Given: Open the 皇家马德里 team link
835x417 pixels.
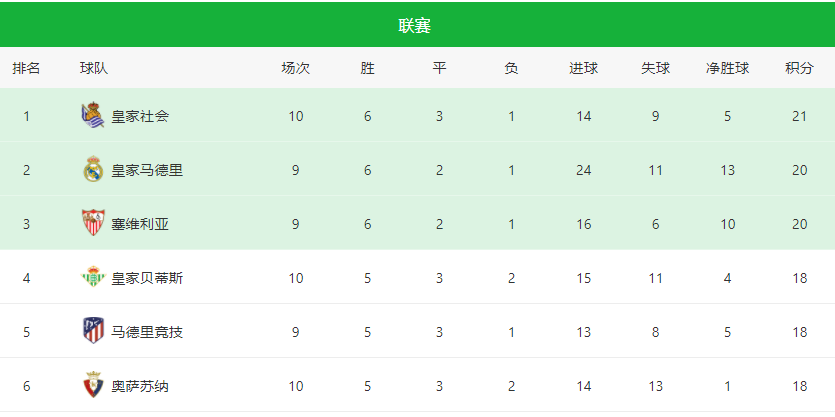Looking at the screenshot, I should pos(147,170).
